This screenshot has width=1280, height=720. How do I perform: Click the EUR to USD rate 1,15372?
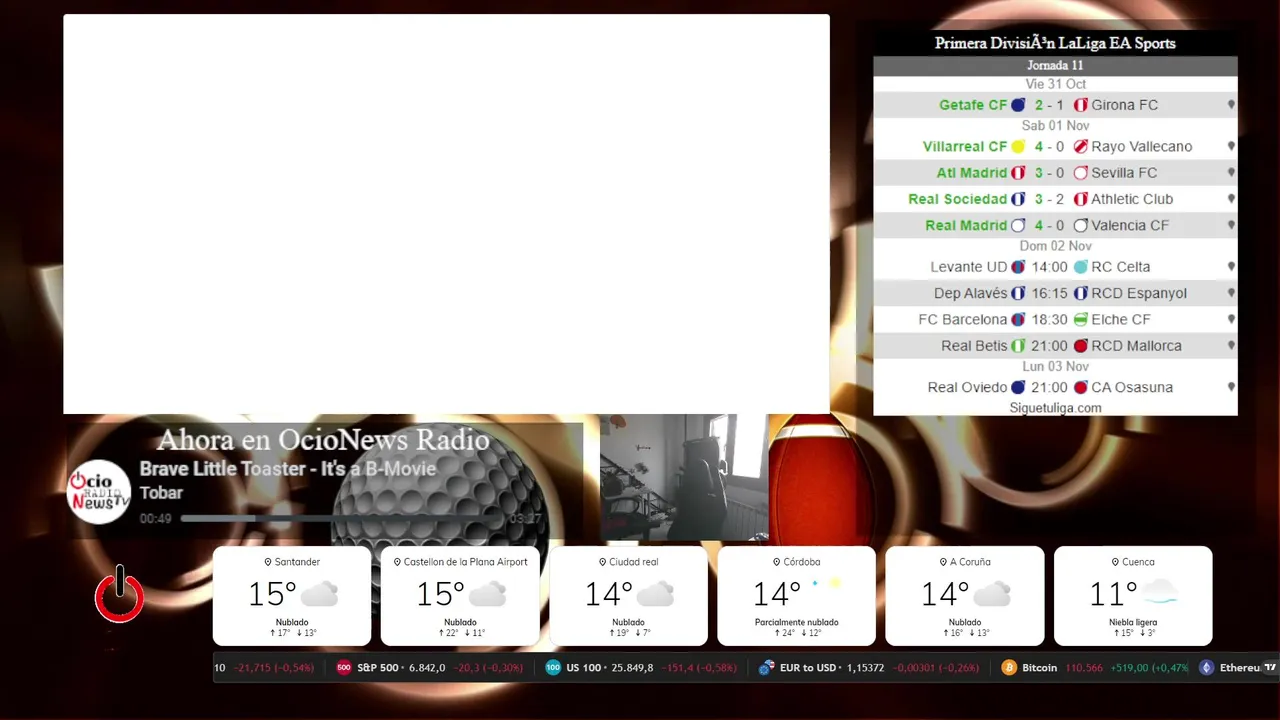coord(864,668)
